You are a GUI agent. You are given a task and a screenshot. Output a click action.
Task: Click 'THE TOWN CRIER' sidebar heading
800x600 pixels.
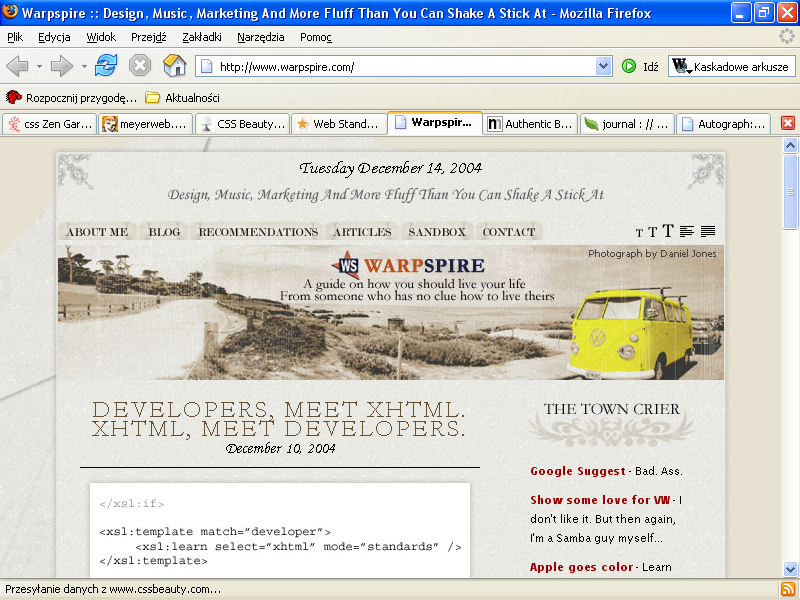611,409
